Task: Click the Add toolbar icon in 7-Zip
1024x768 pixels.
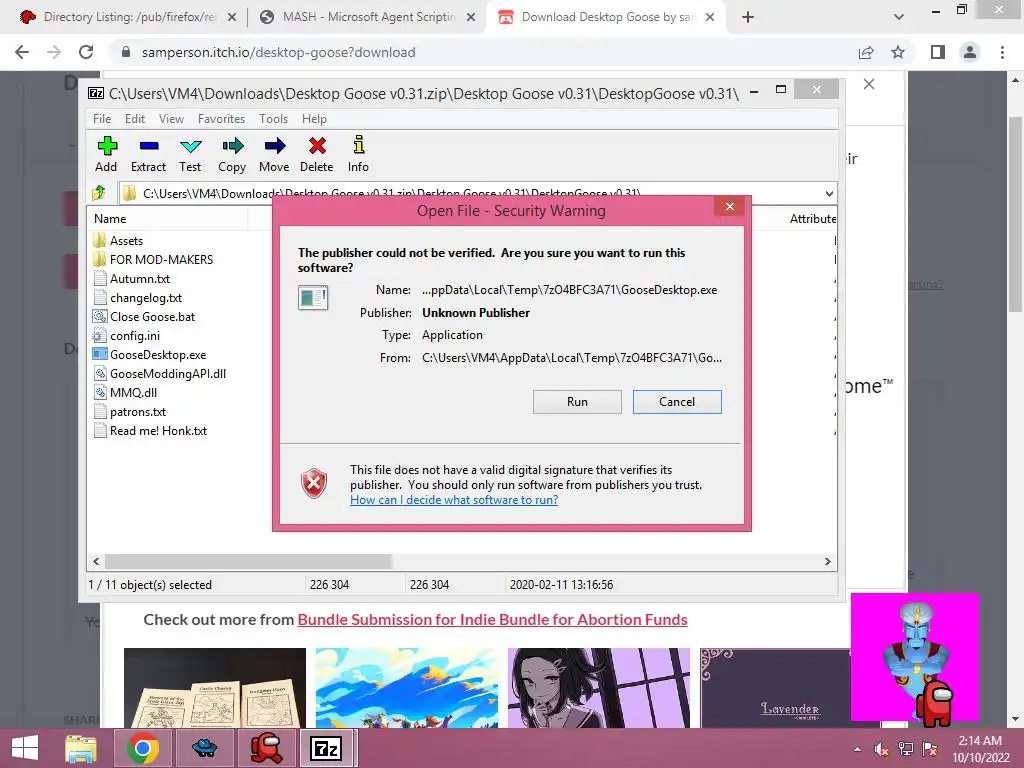Action: click(x=106, y=154)
